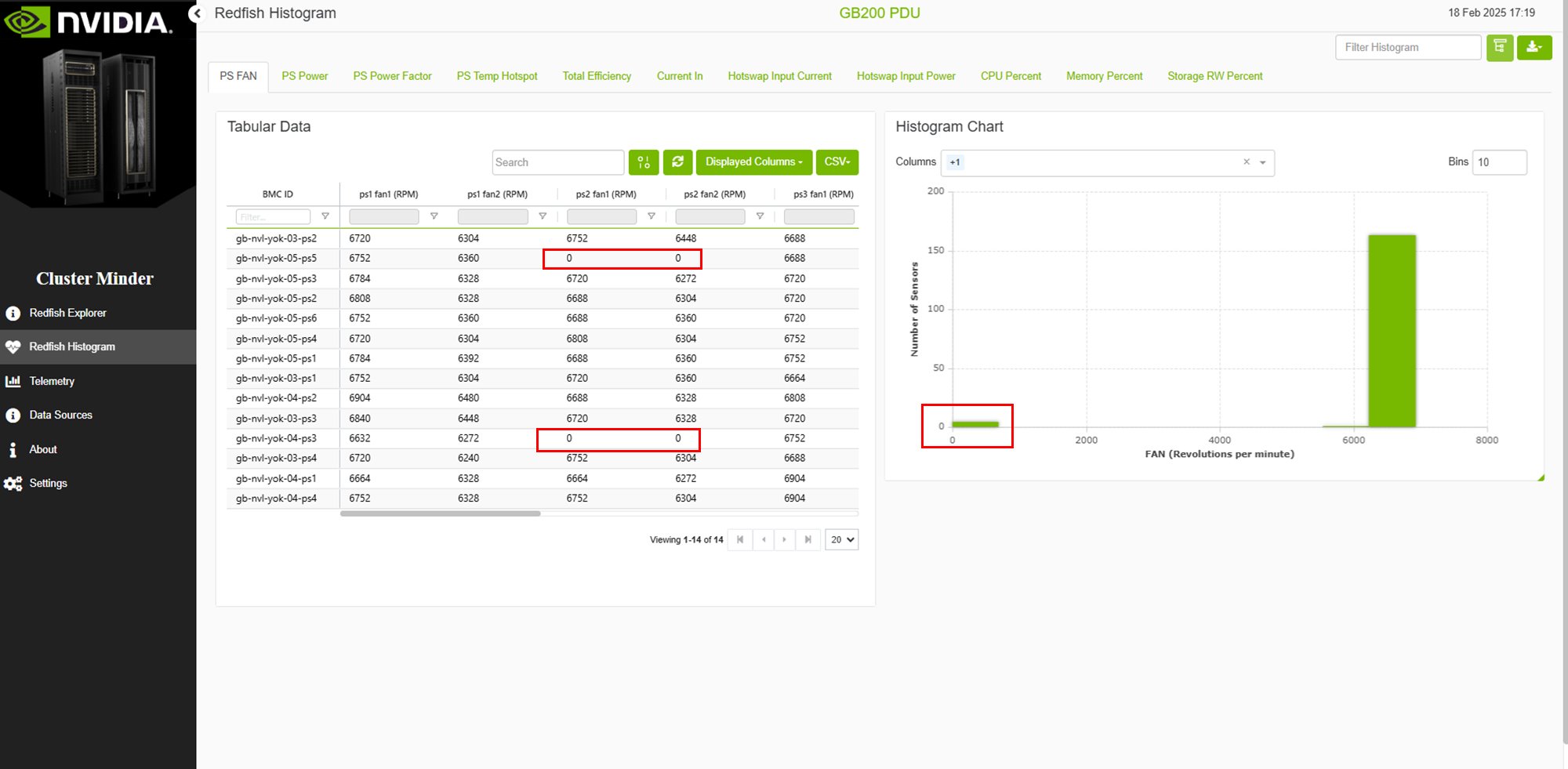
Task: Click the ps2 fan2 filter funnel icon
Action: pos(760,216)
